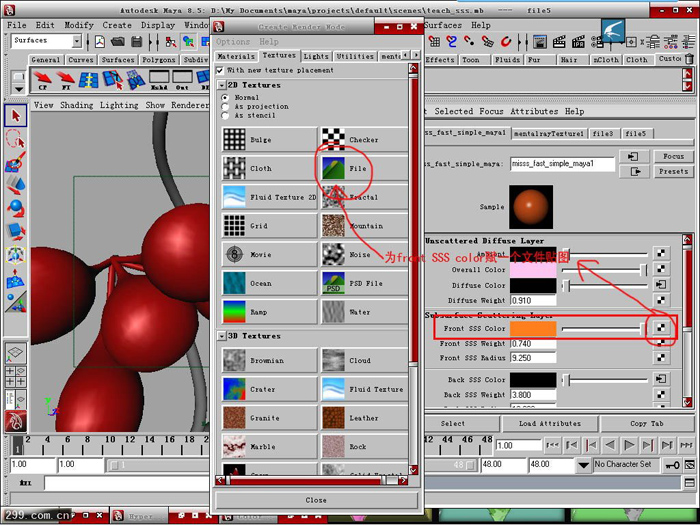Open the Shading viewport menu
Screen dimensions: 700x525
click(77, 105)
